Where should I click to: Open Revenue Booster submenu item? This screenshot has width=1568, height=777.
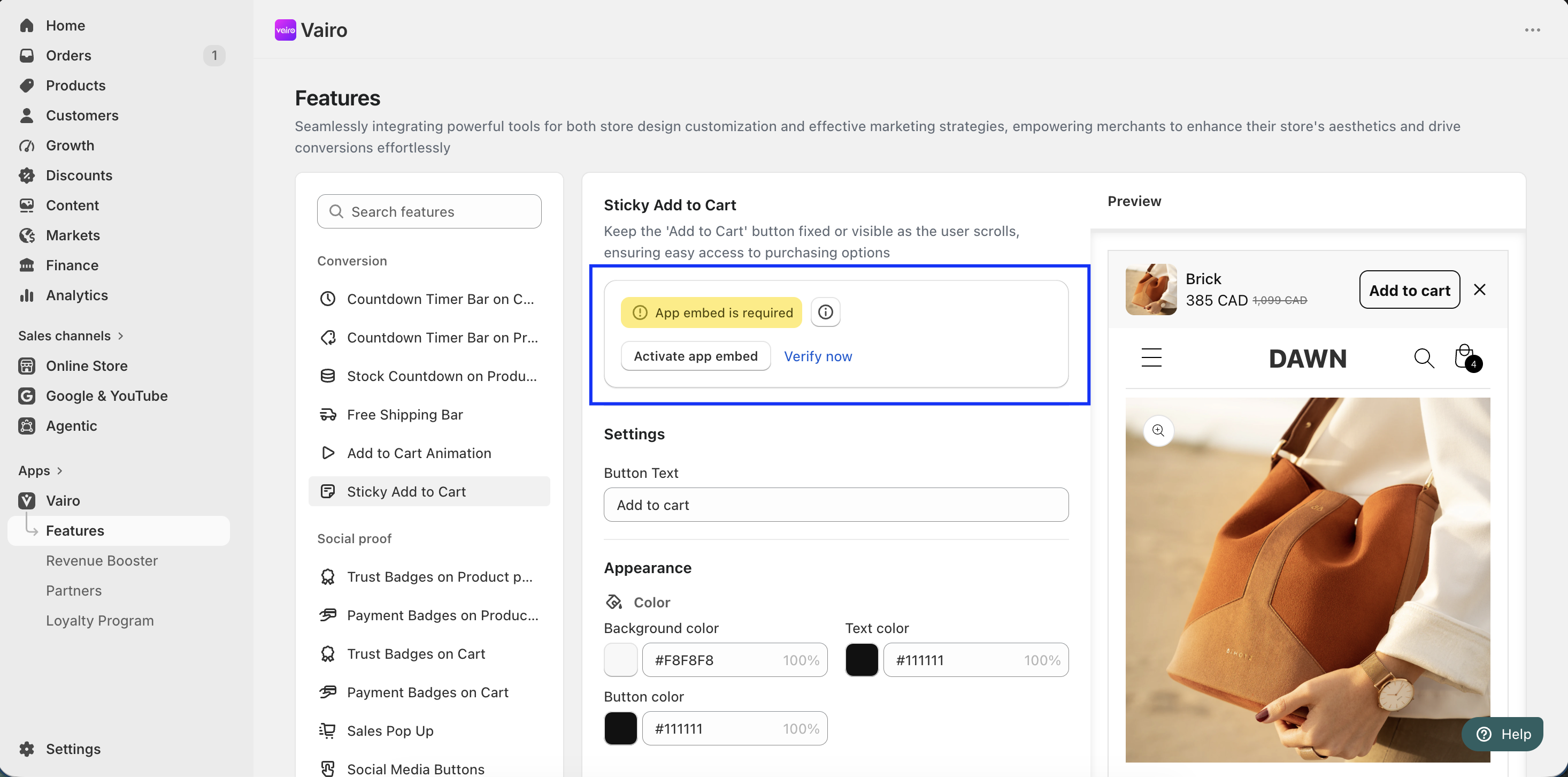click(x=102, y=560)
